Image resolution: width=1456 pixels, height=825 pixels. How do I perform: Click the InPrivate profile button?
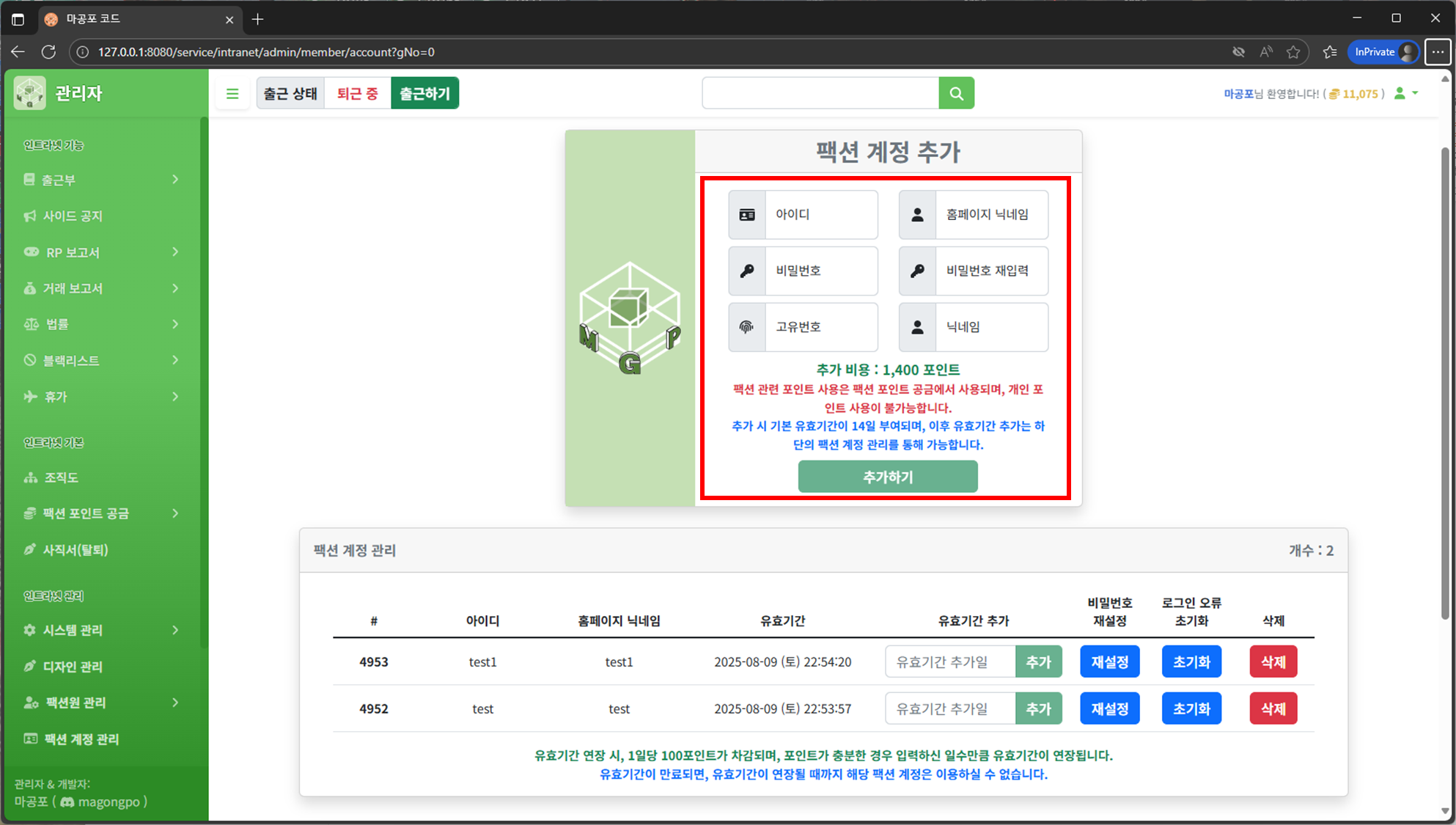[1383, 52]
